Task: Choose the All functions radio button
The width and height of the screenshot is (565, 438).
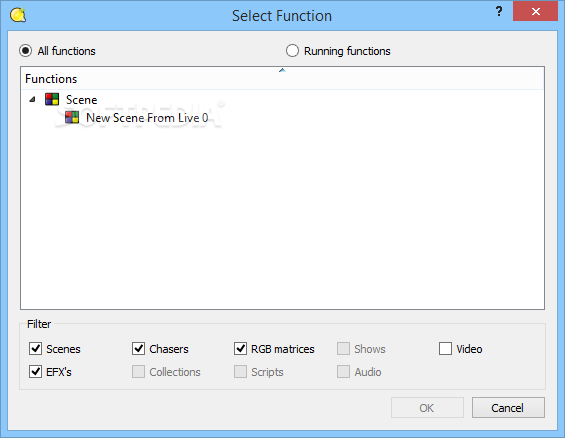Action: tap(26, 51)
